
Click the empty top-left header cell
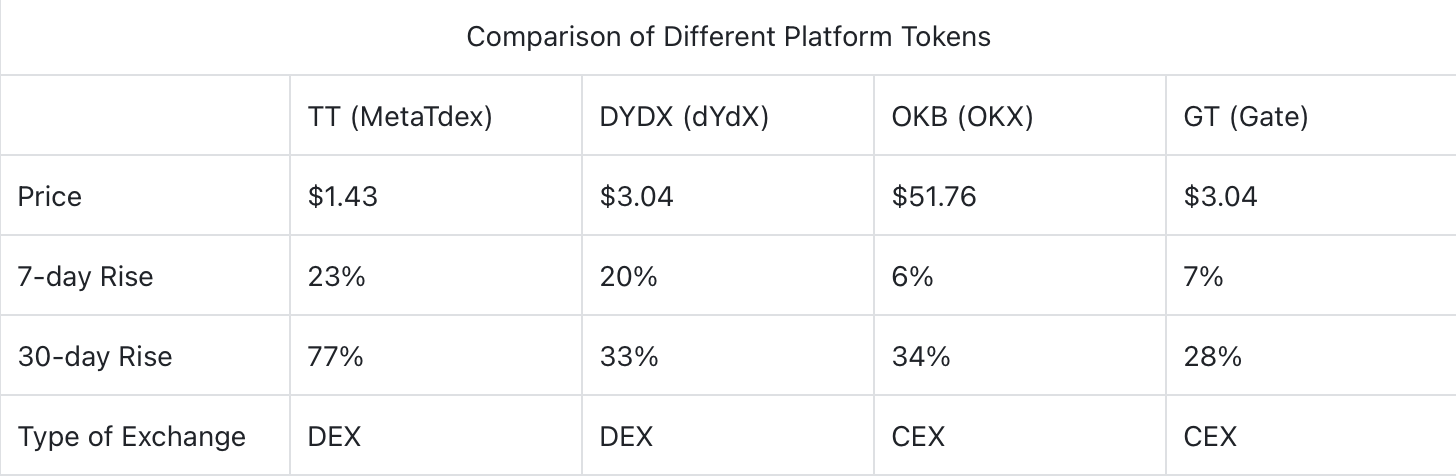click(x=146, y=117)
